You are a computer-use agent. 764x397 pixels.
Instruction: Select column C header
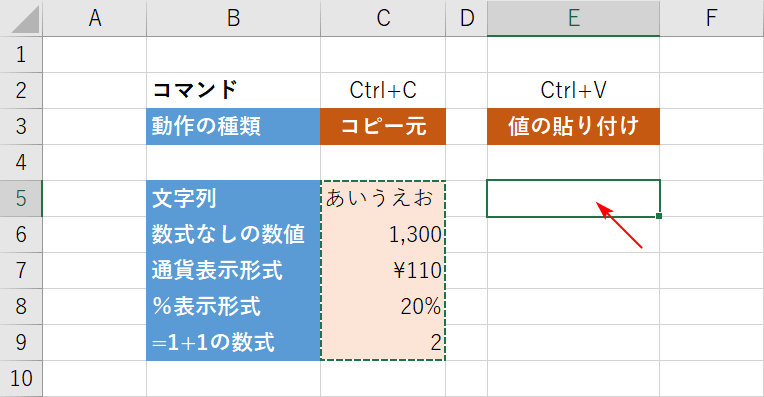(x=383, y=18)
